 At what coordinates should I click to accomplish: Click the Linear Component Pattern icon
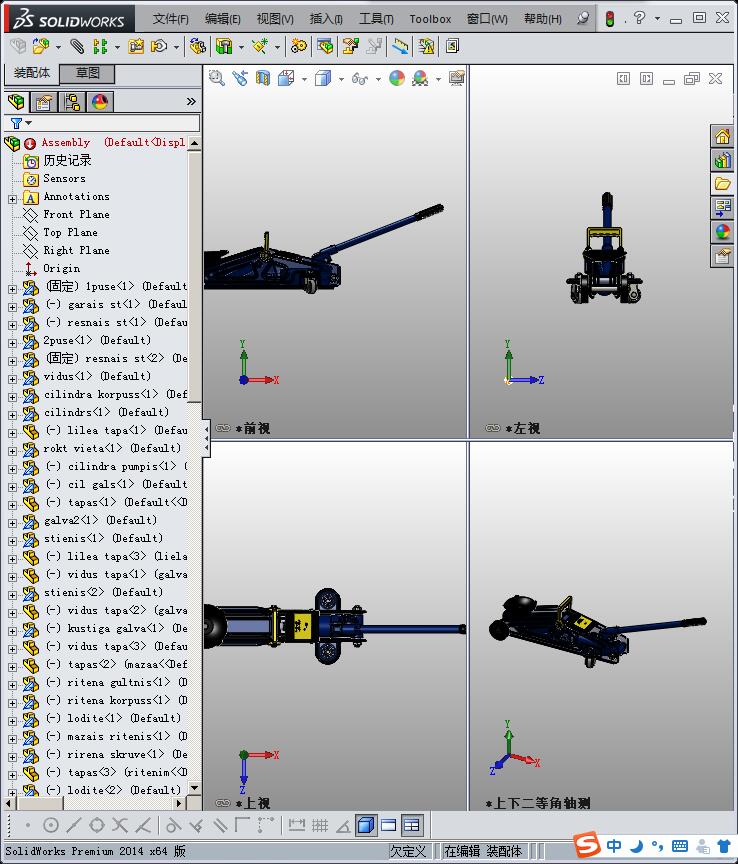tap(100, 46)
